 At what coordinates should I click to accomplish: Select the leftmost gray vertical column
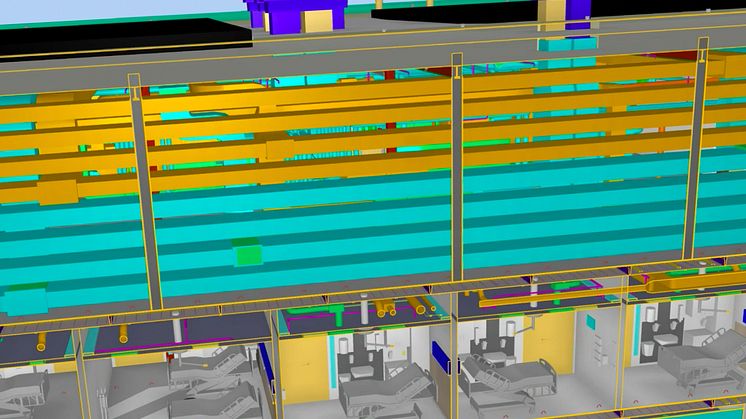(143, 190)
